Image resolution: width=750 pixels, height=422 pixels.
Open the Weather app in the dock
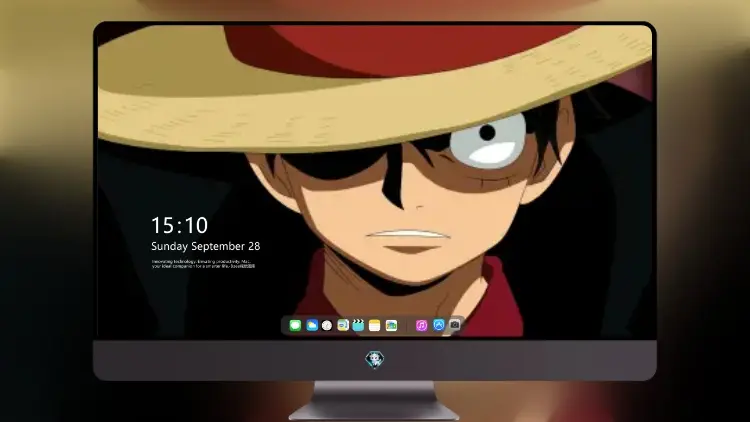pos(312,325)
